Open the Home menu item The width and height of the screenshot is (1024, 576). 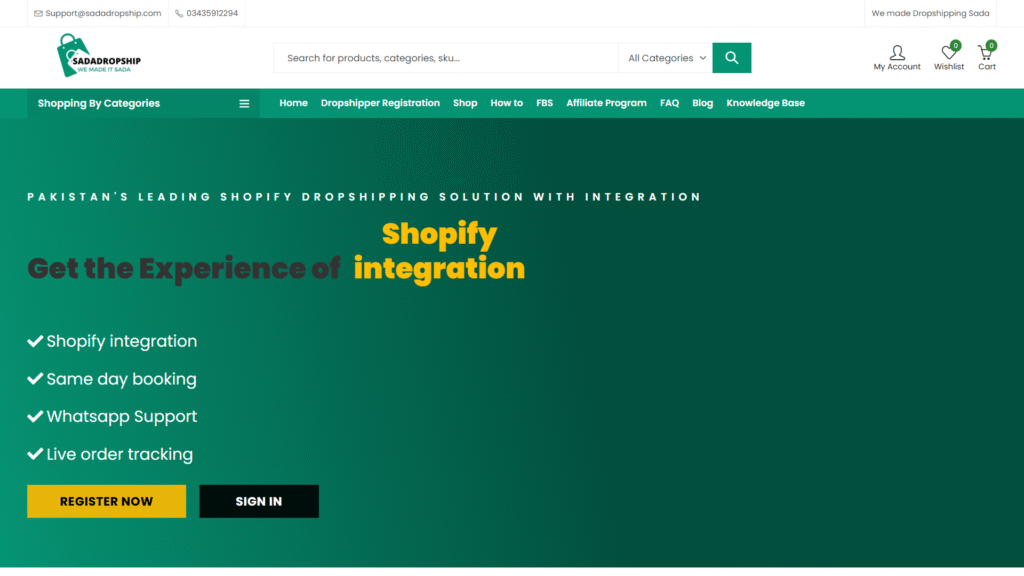pos(293,103)
